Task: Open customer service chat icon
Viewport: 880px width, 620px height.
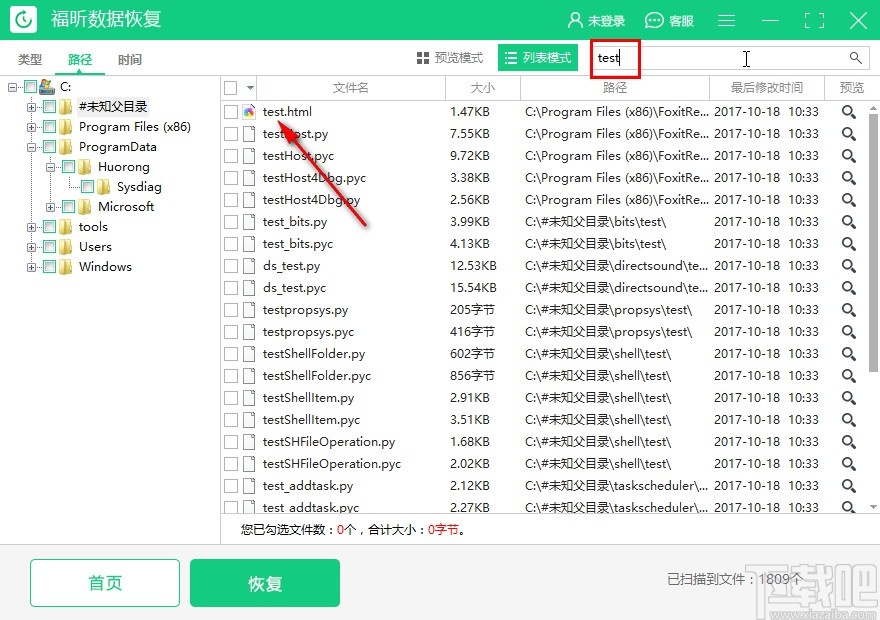Action: (654, 21)
